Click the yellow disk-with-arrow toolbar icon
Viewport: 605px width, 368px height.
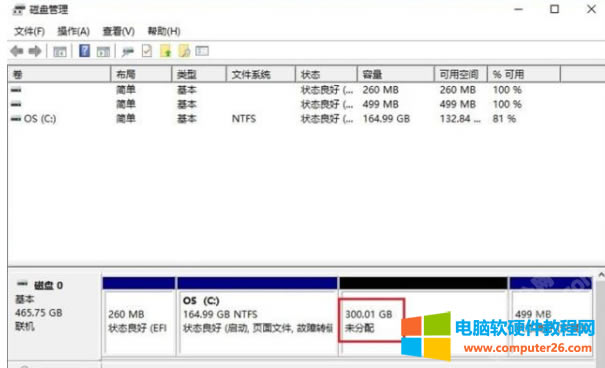166,51
